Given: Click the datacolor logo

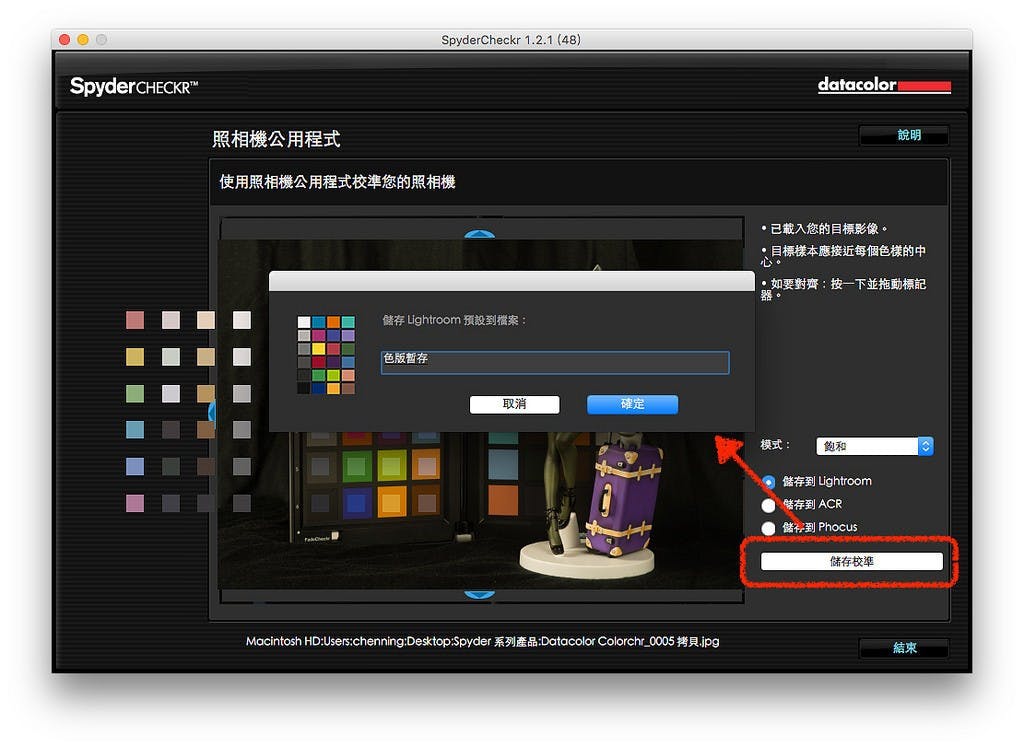Looking at the screenshot, I should (x=884, y=86).
